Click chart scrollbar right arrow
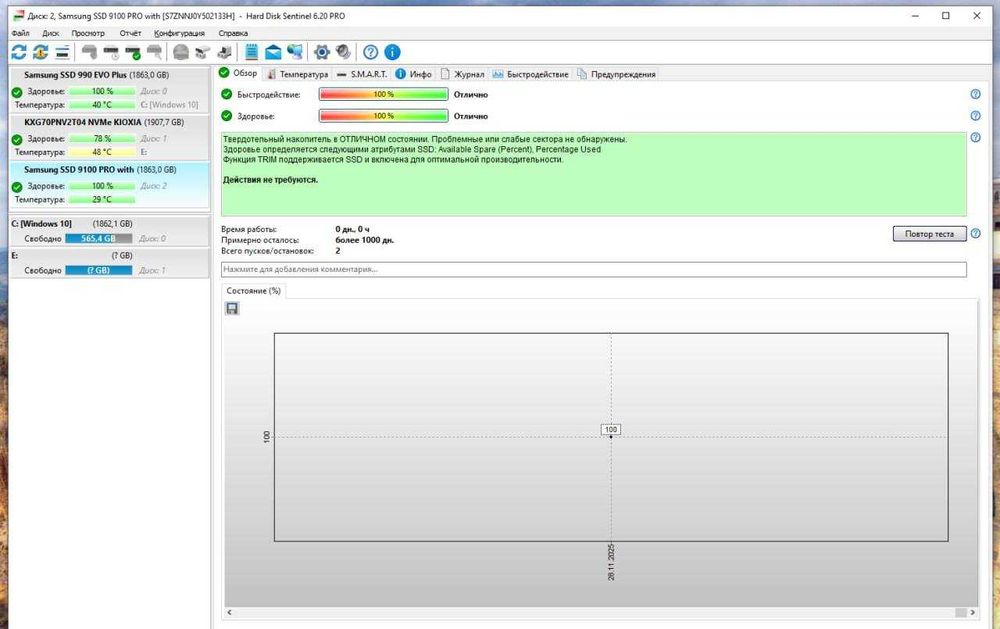This screenshot has width=1000, height=629. [973, 612]
